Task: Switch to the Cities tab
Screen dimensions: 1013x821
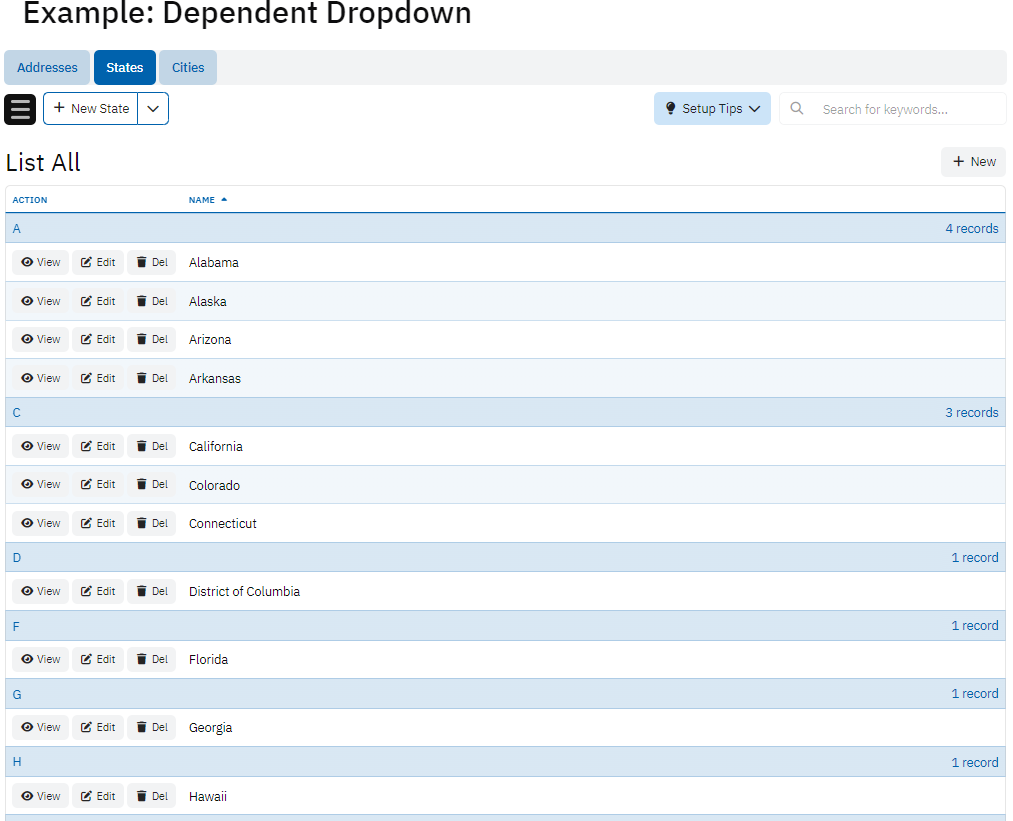Action: [188, 68]
